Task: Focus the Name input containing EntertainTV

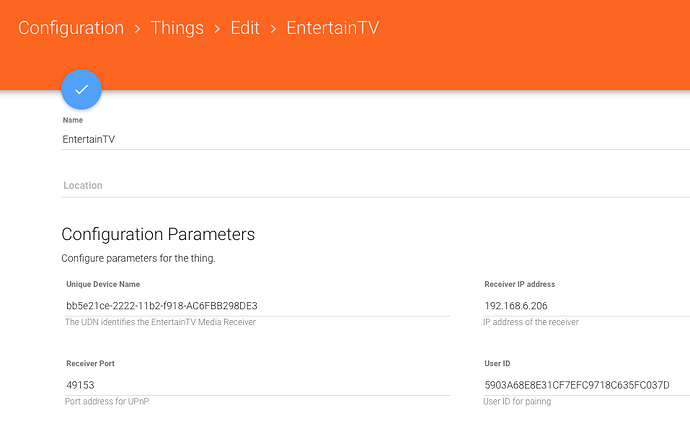Action: pos(300,139)
